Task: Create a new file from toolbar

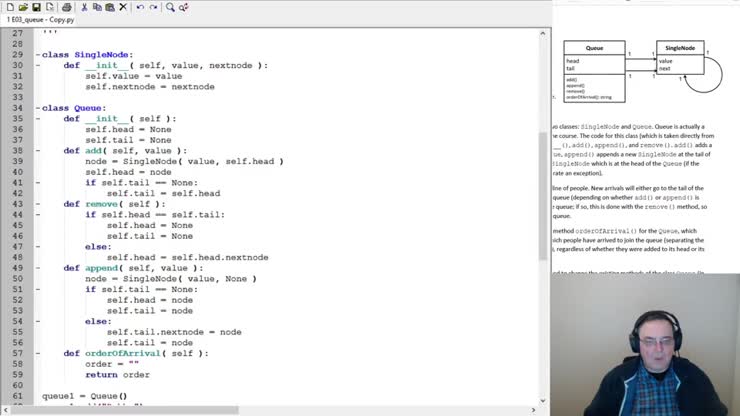Action: tap(8, 7)
